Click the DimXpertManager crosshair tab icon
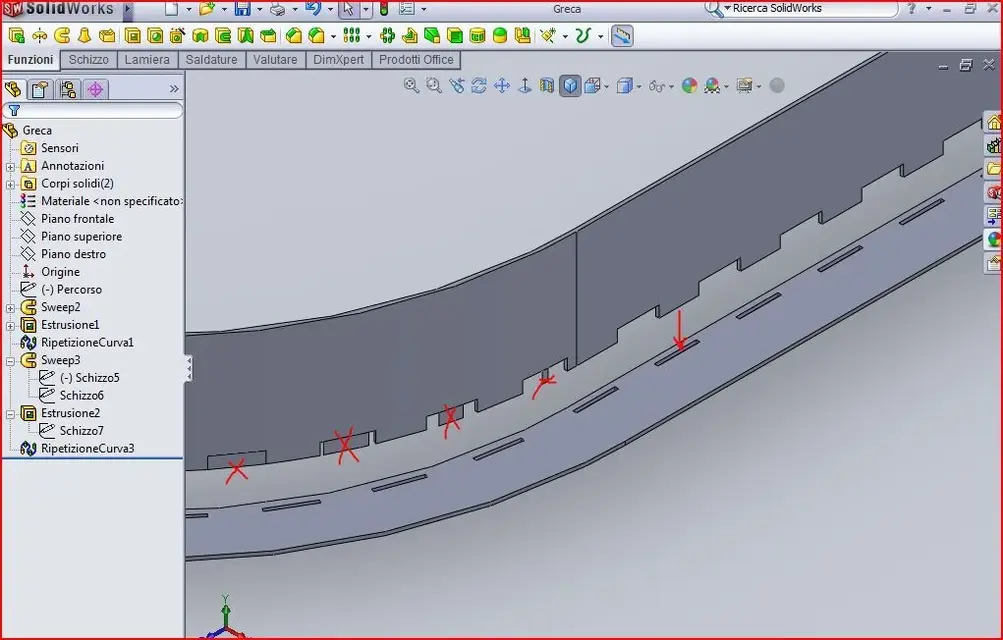Viewport: 1003px width, 640px height. pos(95,90)
